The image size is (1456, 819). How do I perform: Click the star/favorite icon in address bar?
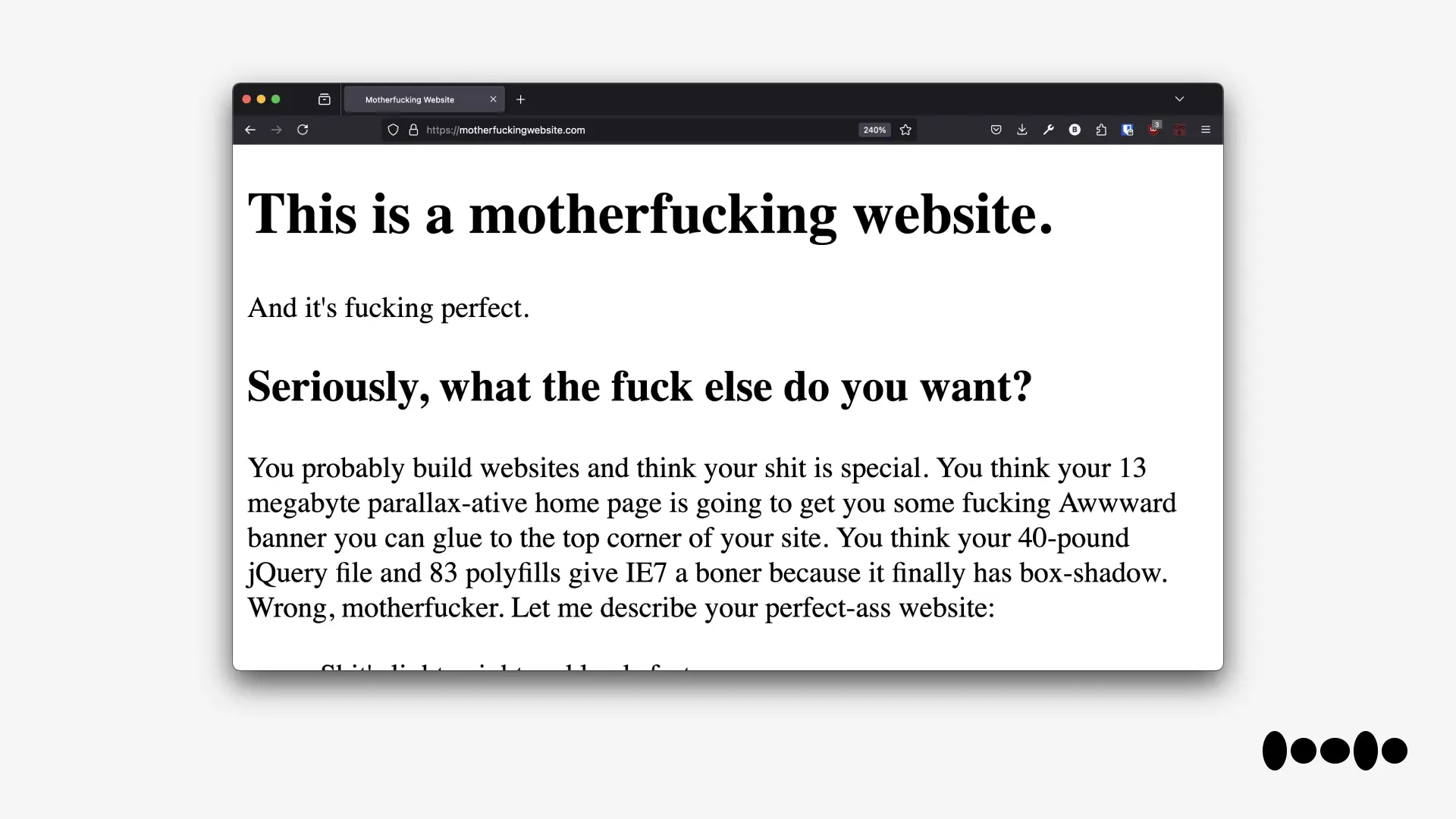905,130
